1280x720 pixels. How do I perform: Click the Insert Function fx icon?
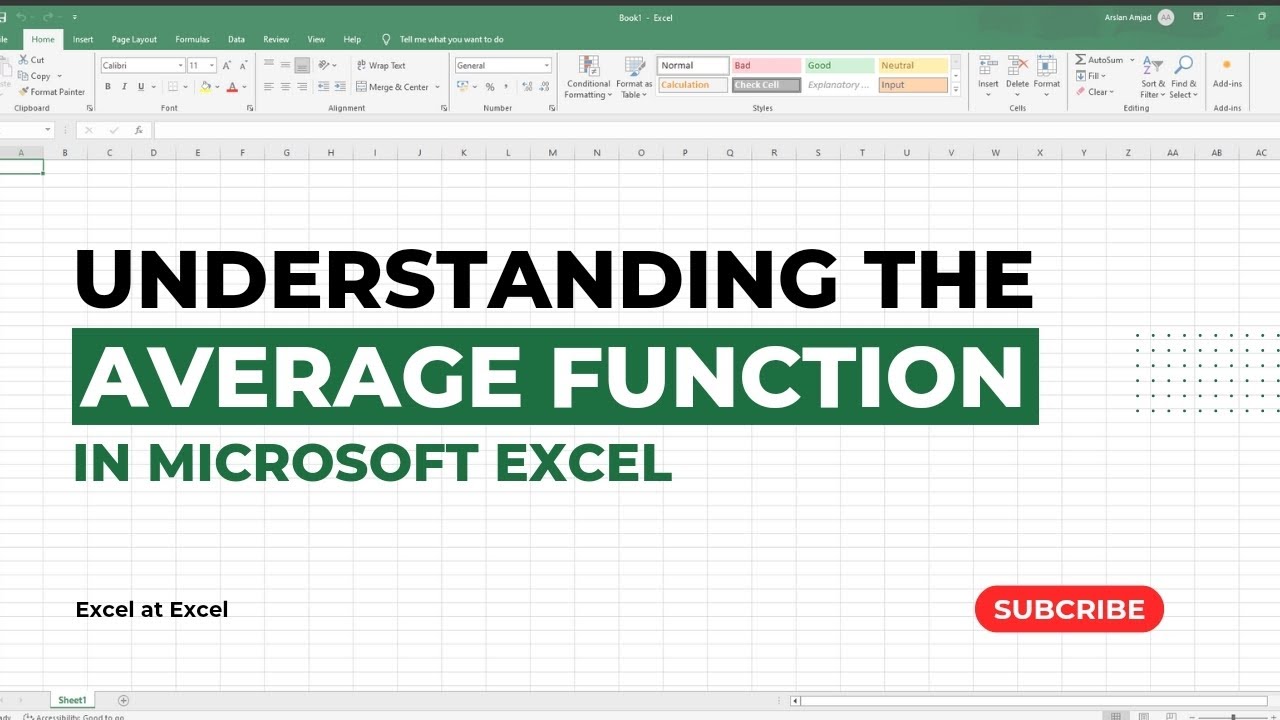point(138,130)
